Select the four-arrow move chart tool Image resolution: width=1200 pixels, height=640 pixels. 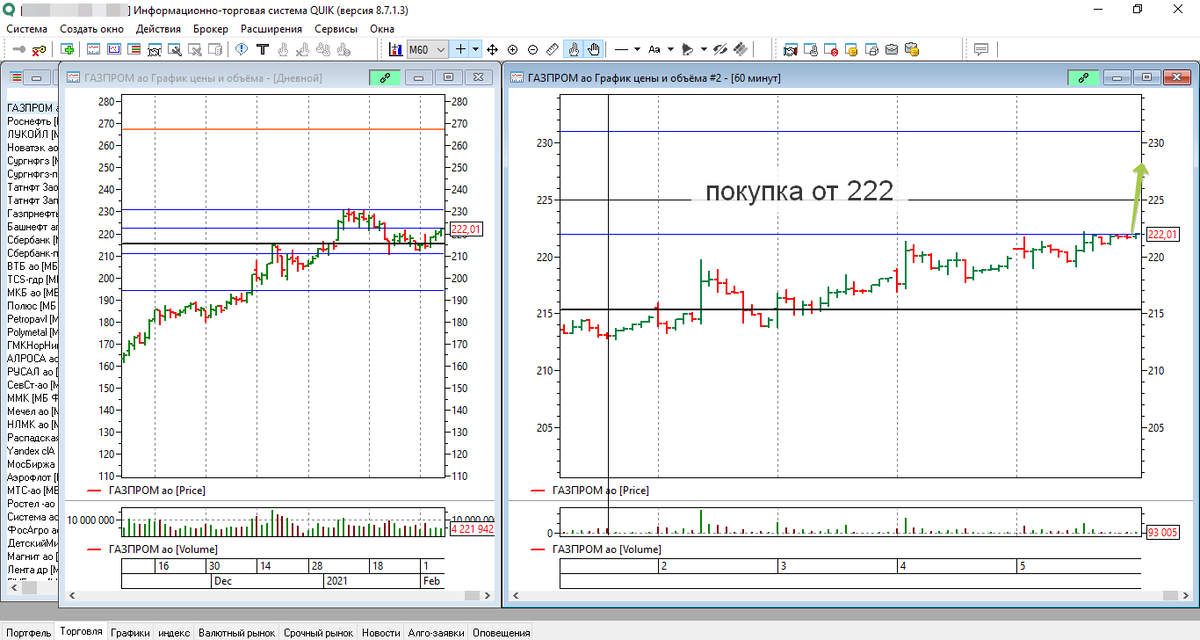pos(492,49)
